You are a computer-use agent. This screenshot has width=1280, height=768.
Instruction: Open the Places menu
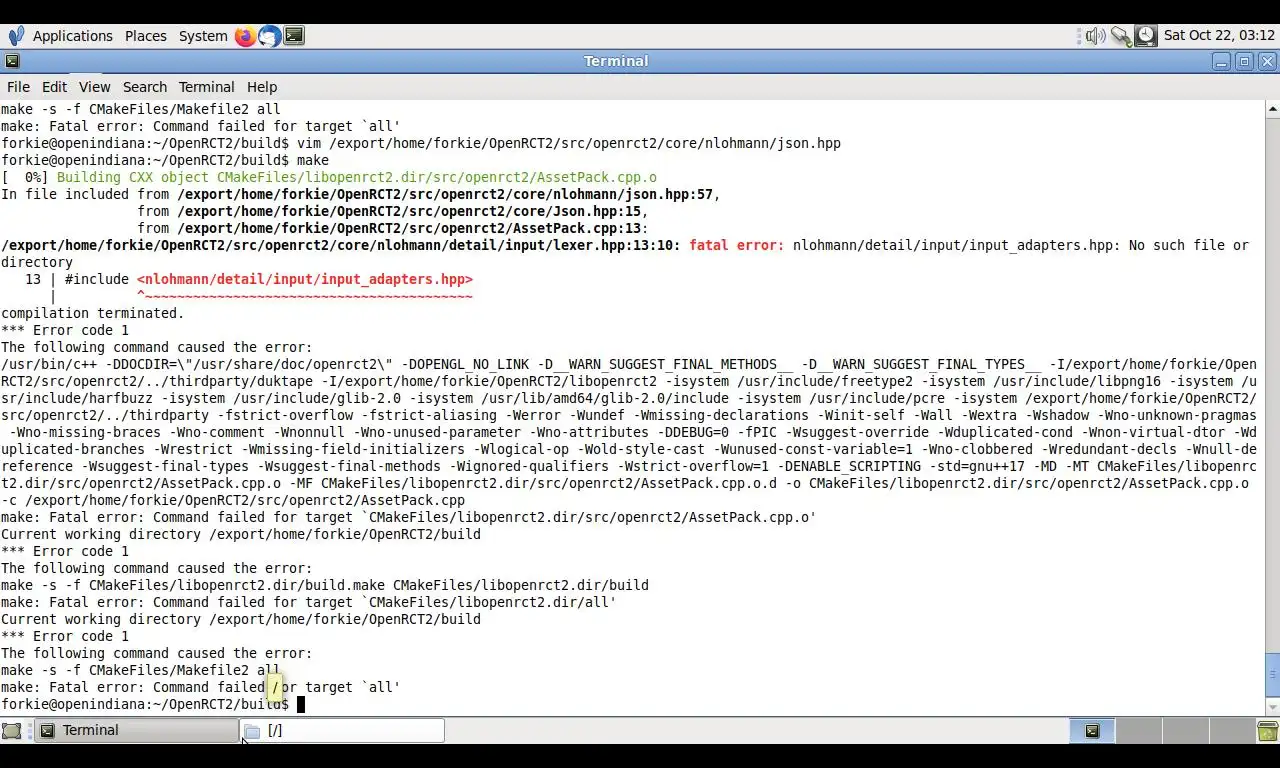point(146,36)
